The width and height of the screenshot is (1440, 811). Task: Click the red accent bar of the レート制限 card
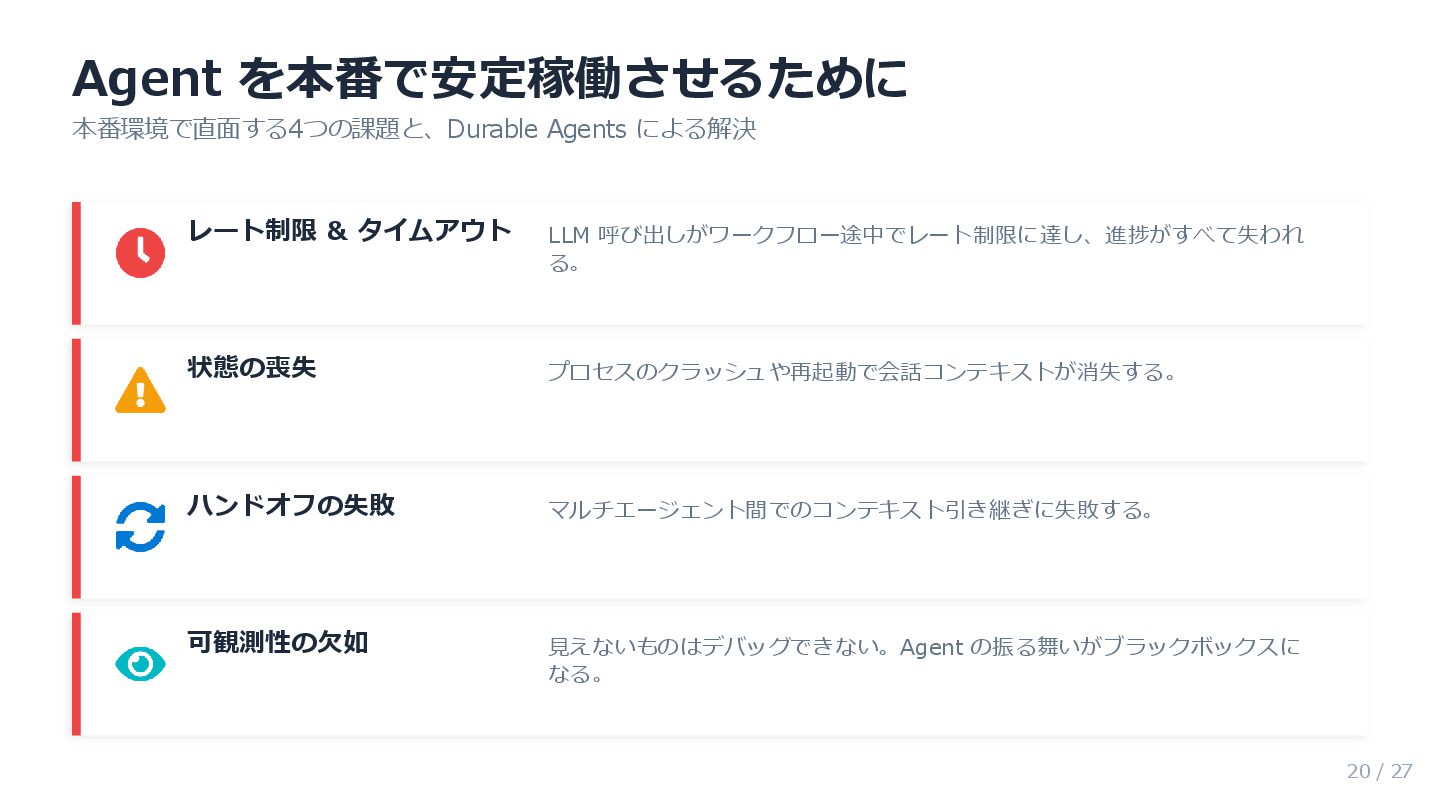(76, 263)
